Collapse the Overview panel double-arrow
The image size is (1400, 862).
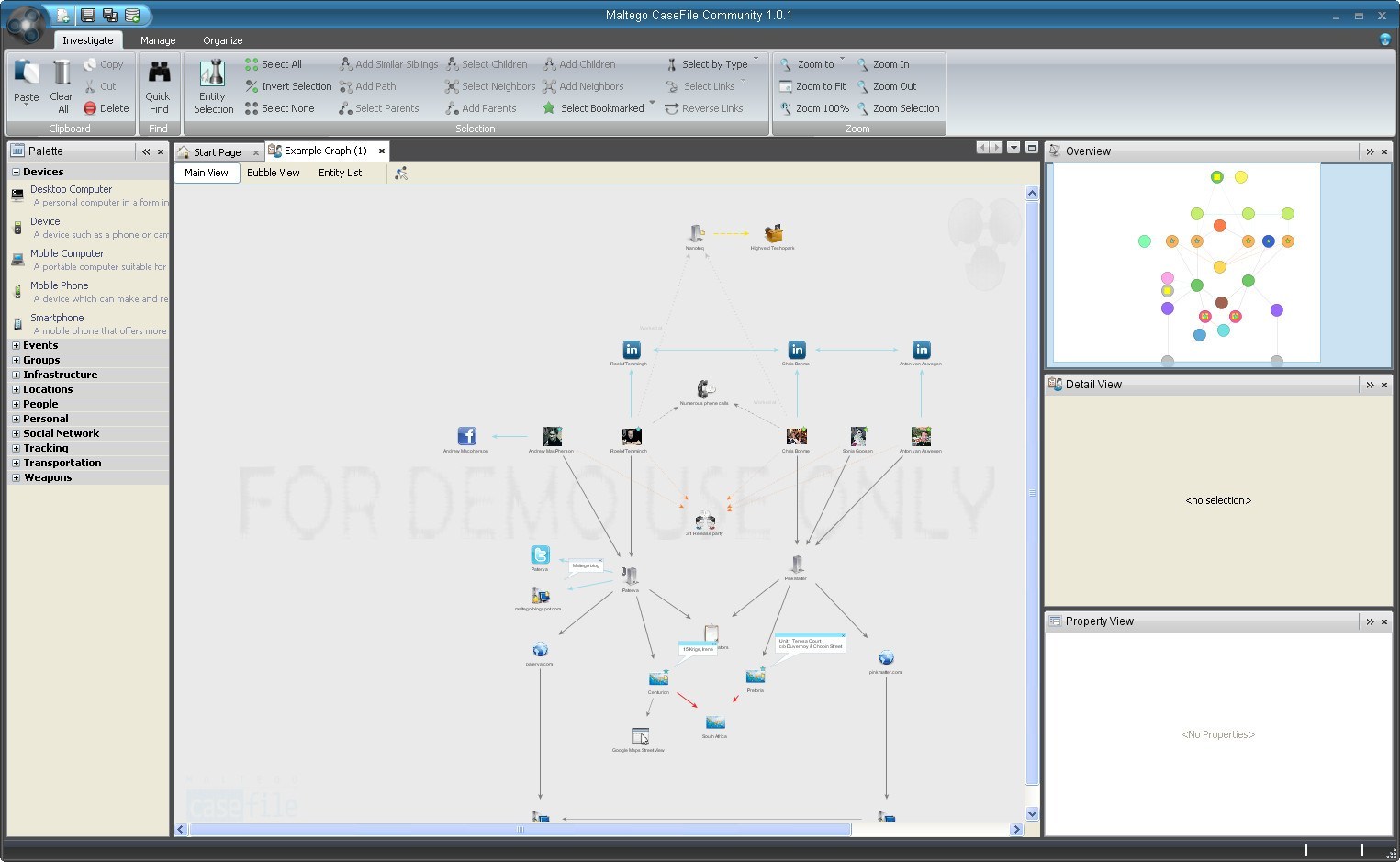[x=1370, y=151]
